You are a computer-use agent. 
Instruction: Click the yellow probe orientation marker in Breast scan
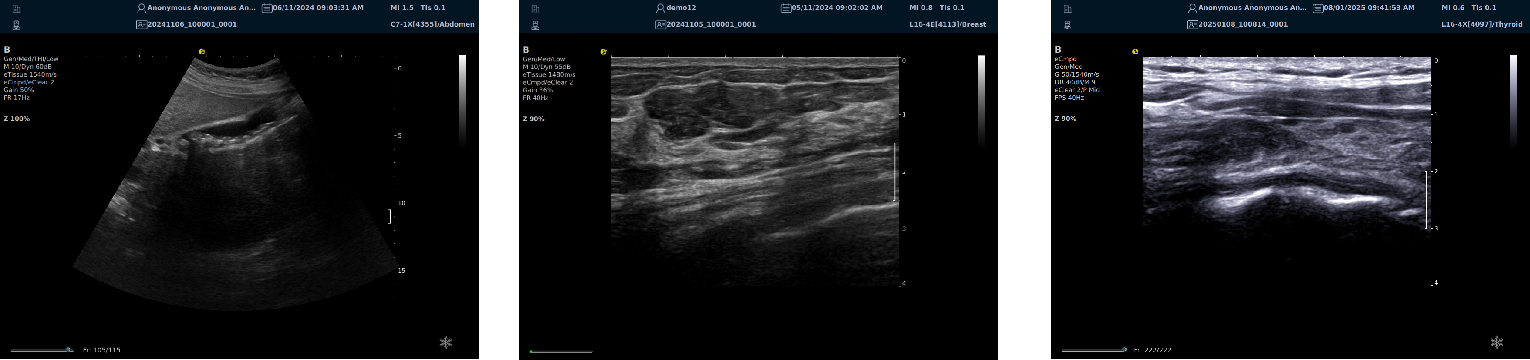(604, 51)
